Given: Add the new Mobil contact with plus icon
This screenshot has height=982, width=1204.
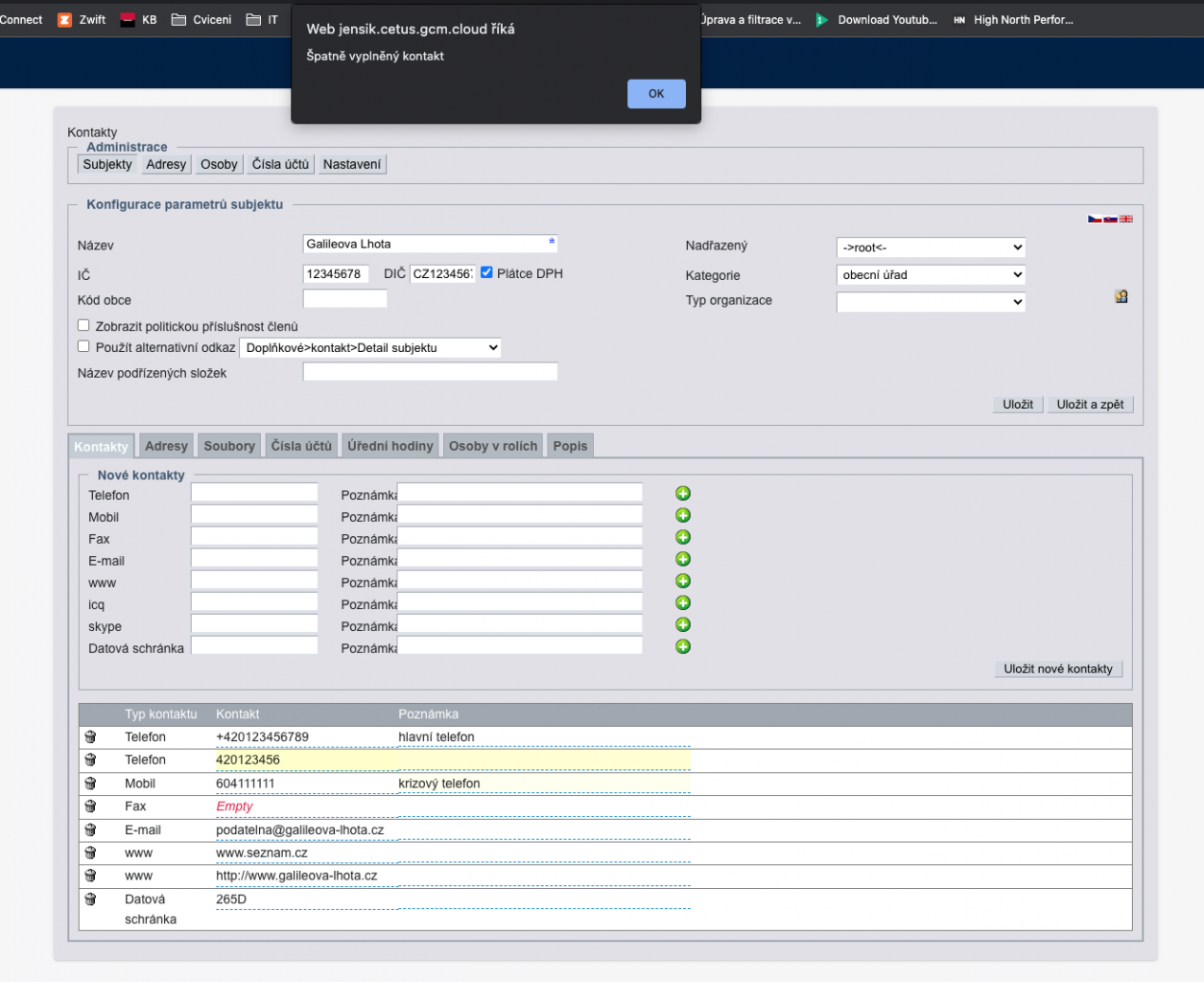Looking at the screenshot, I should coord(683,516).
